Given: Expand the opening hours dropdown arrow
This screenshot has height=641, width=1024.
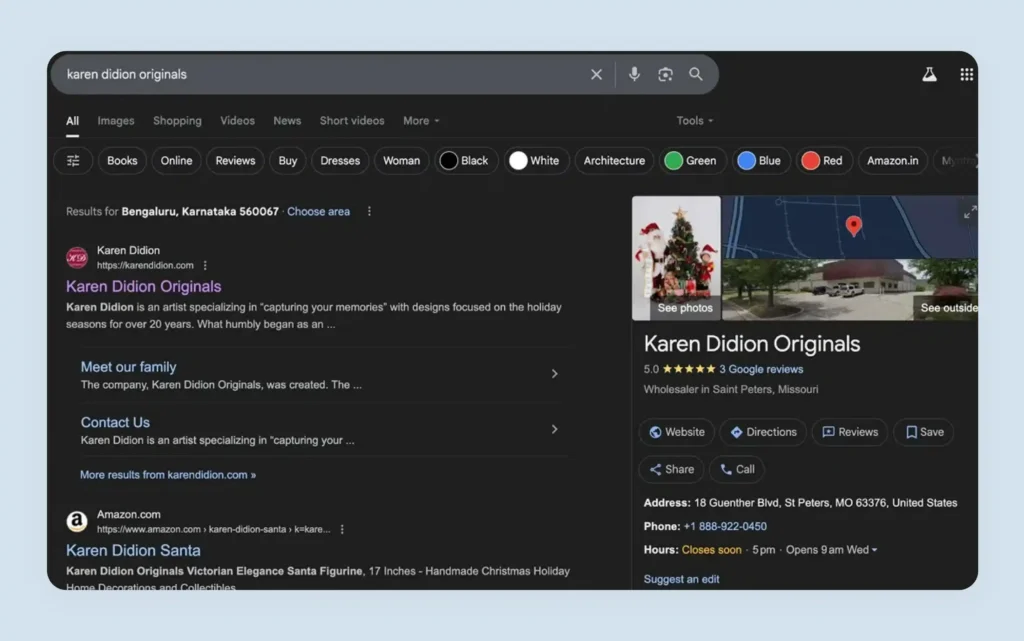Looking at the screenshot, I should point(874,550).
